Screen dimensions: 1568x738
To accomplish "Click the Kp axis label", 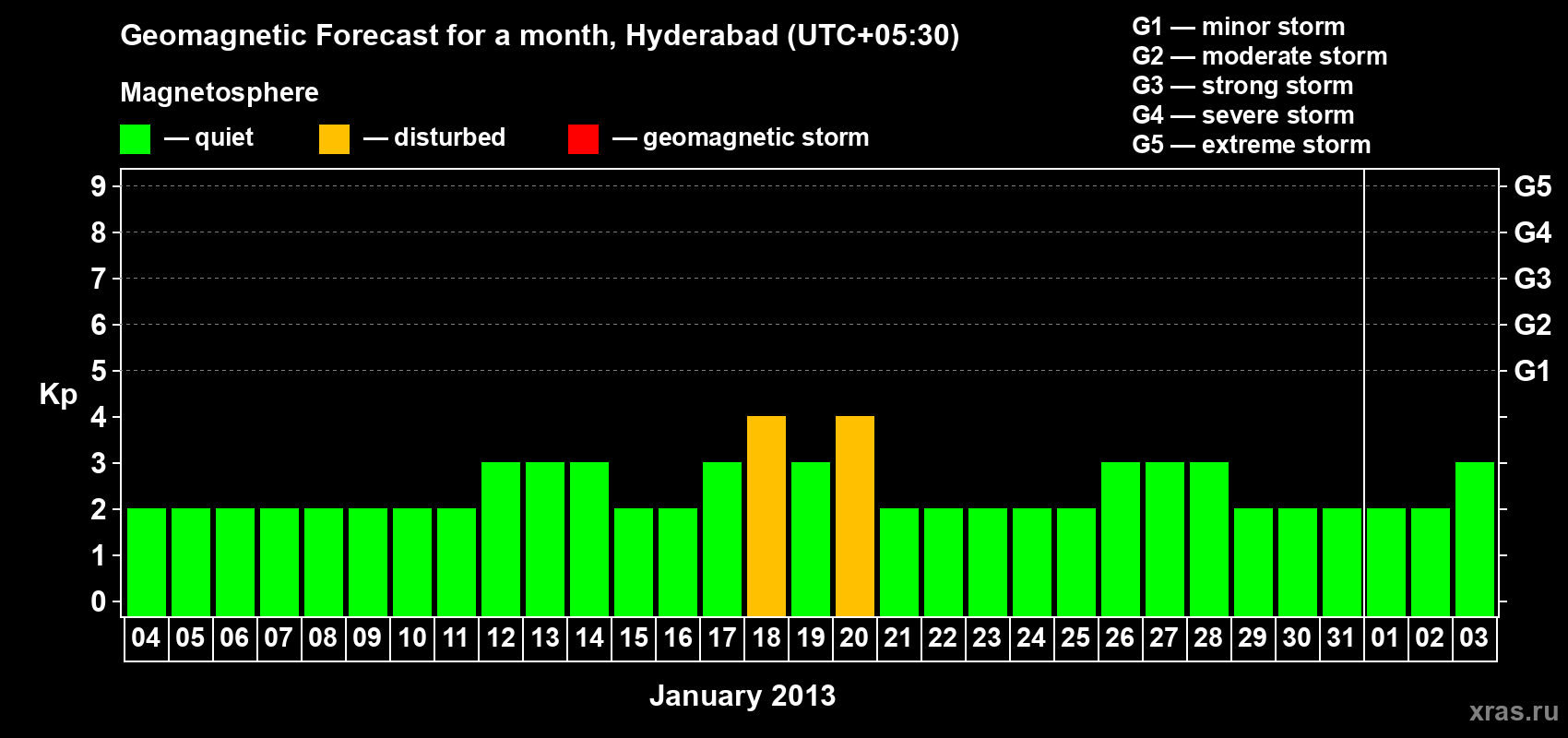I will [x=58, y=395].
